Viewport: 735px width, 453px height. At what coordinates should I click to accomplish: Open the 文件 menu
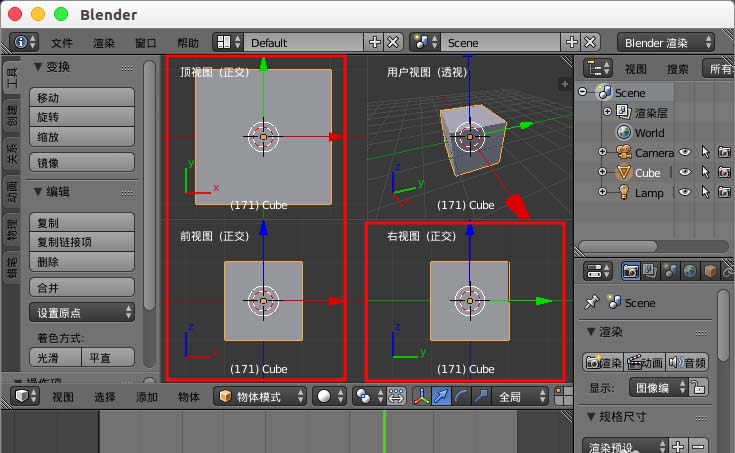(x=62, y=43)
